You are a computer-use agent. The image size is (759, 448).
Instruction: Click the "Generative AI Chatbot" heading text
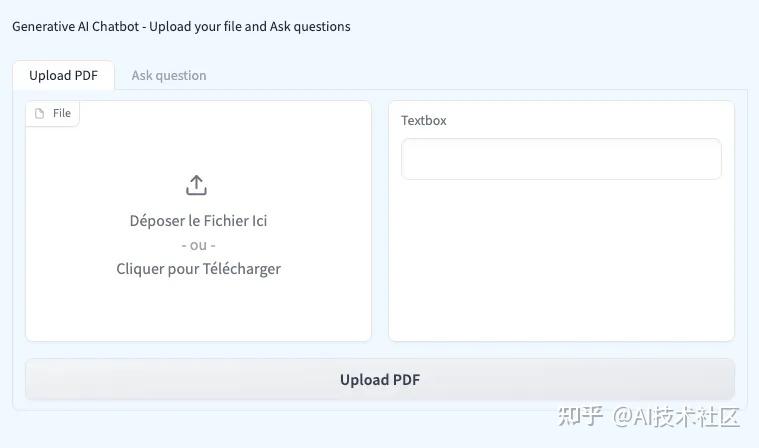(78, 26)
